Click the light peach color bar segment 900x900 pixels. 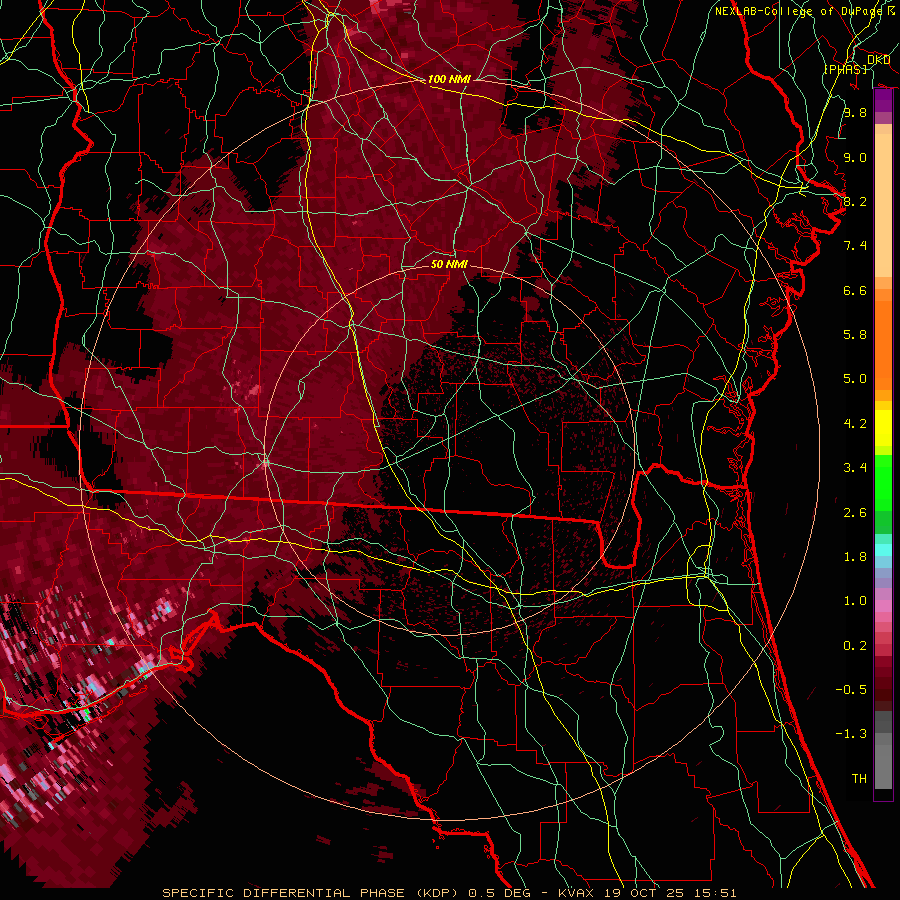pyautogui.click(x=883, y=205)
